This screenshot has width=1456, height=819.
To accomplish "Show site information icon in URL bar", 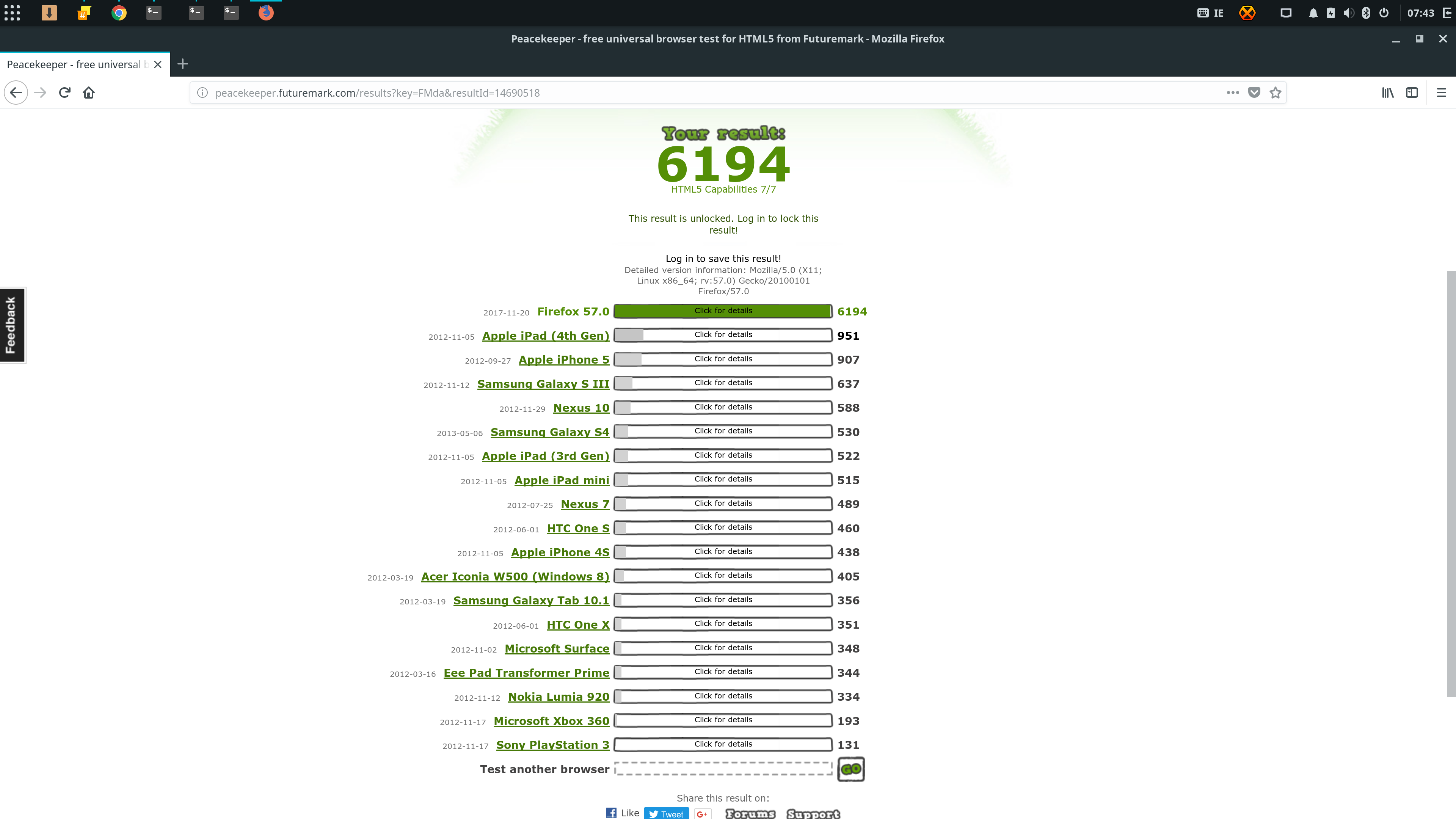I will coord(202,93).
